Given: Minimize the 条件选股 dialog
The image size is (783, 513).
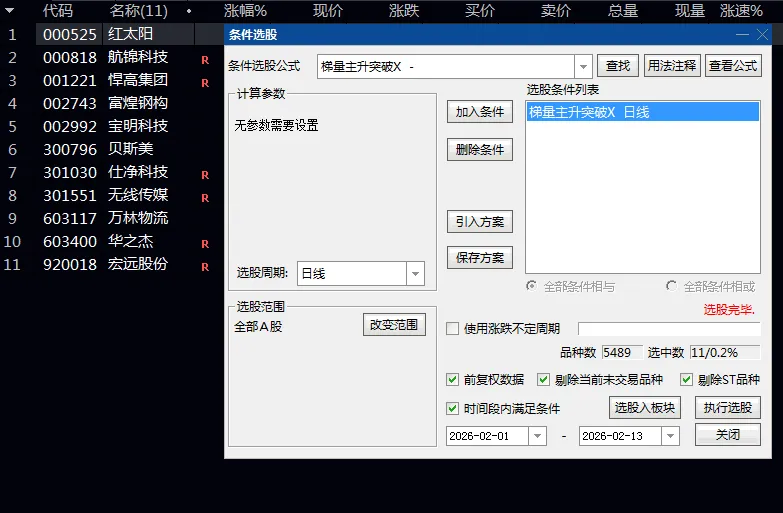Looking at the screenshot, I should pyautogui.click(x=743, y=34).
